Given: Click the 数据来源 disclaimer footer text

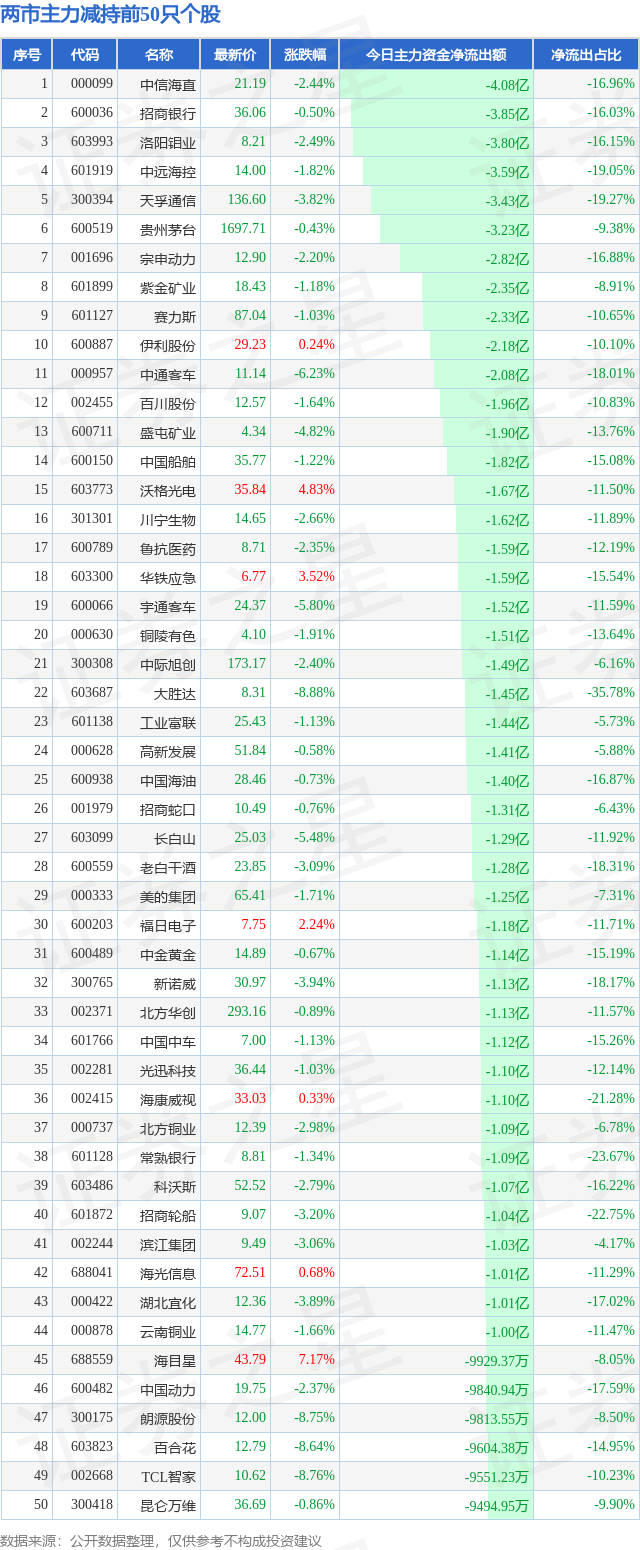Looking at the screenshot, I should coord(161,1541).
